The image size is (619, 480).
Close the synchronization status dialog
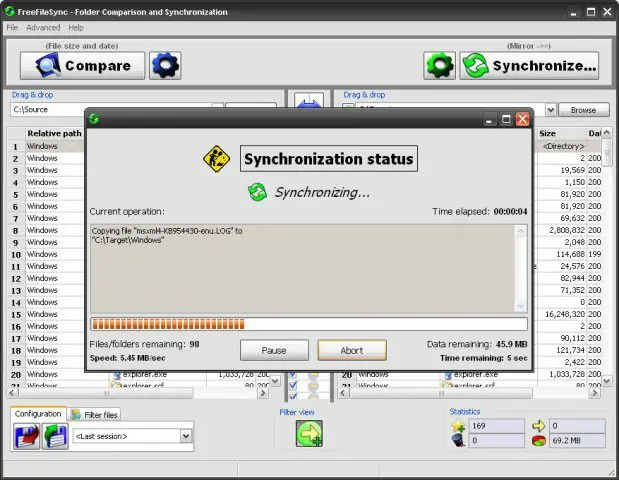(522, 119)
